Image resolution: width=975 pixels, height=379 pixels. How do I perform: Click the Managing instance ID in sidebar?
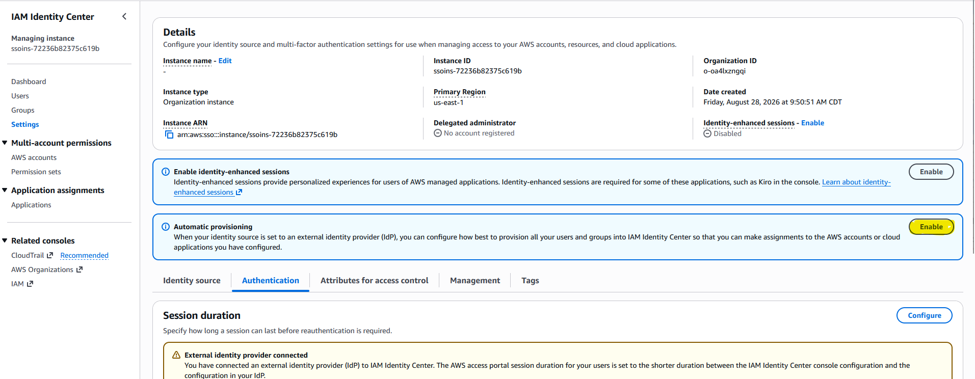click(55, 48)
